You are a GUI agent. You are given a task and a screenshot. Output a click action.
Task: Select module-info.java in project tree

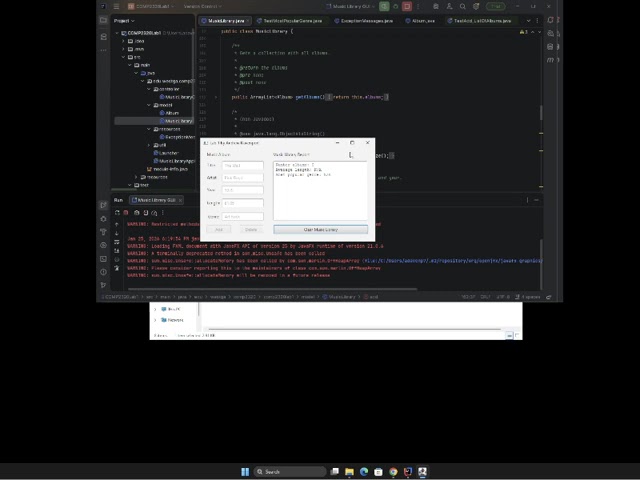[169, 169]
